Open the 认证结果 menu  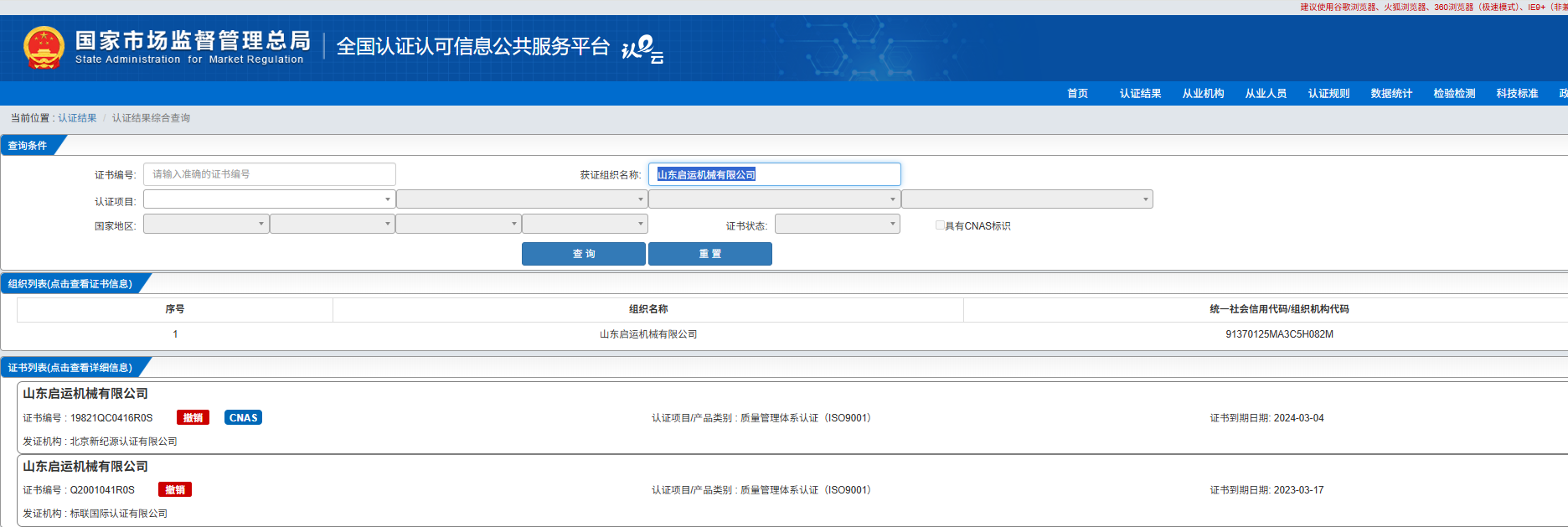[1140, 93]
